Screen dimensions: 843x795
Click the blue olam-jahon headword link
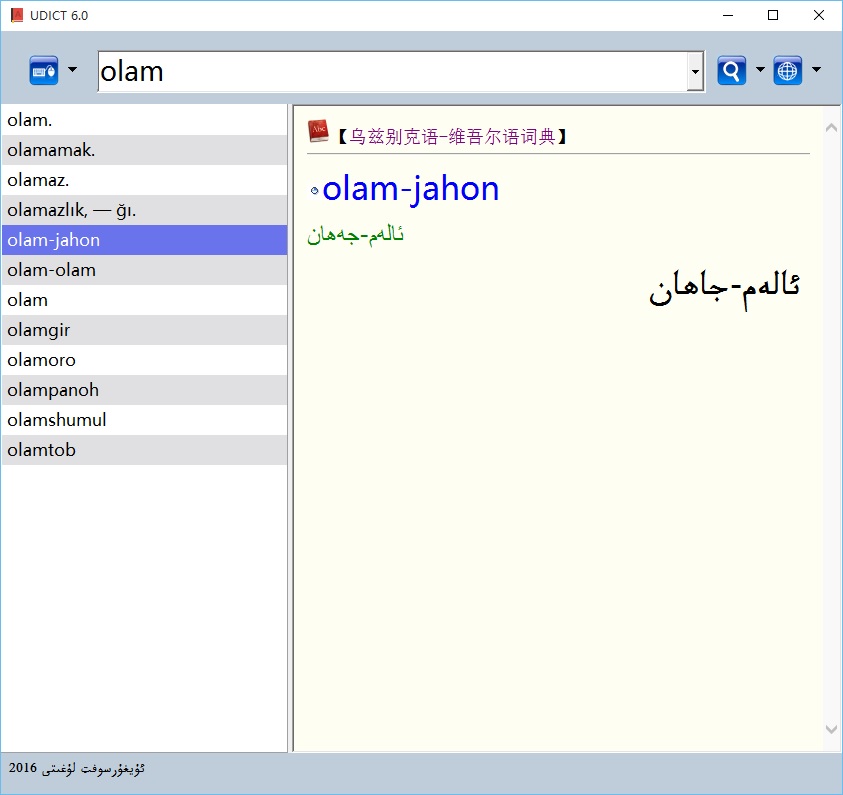pos(410,188)
